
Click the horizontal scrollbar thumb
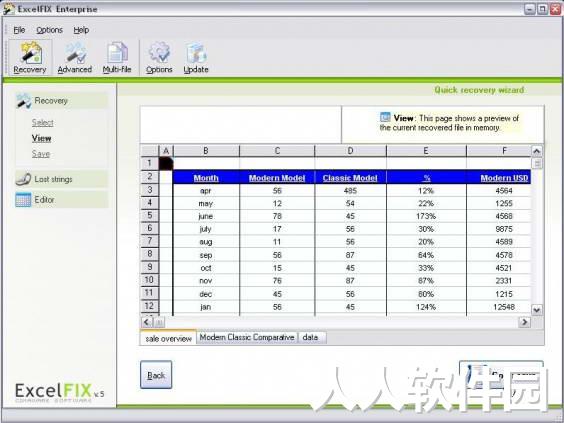[160, 322]
